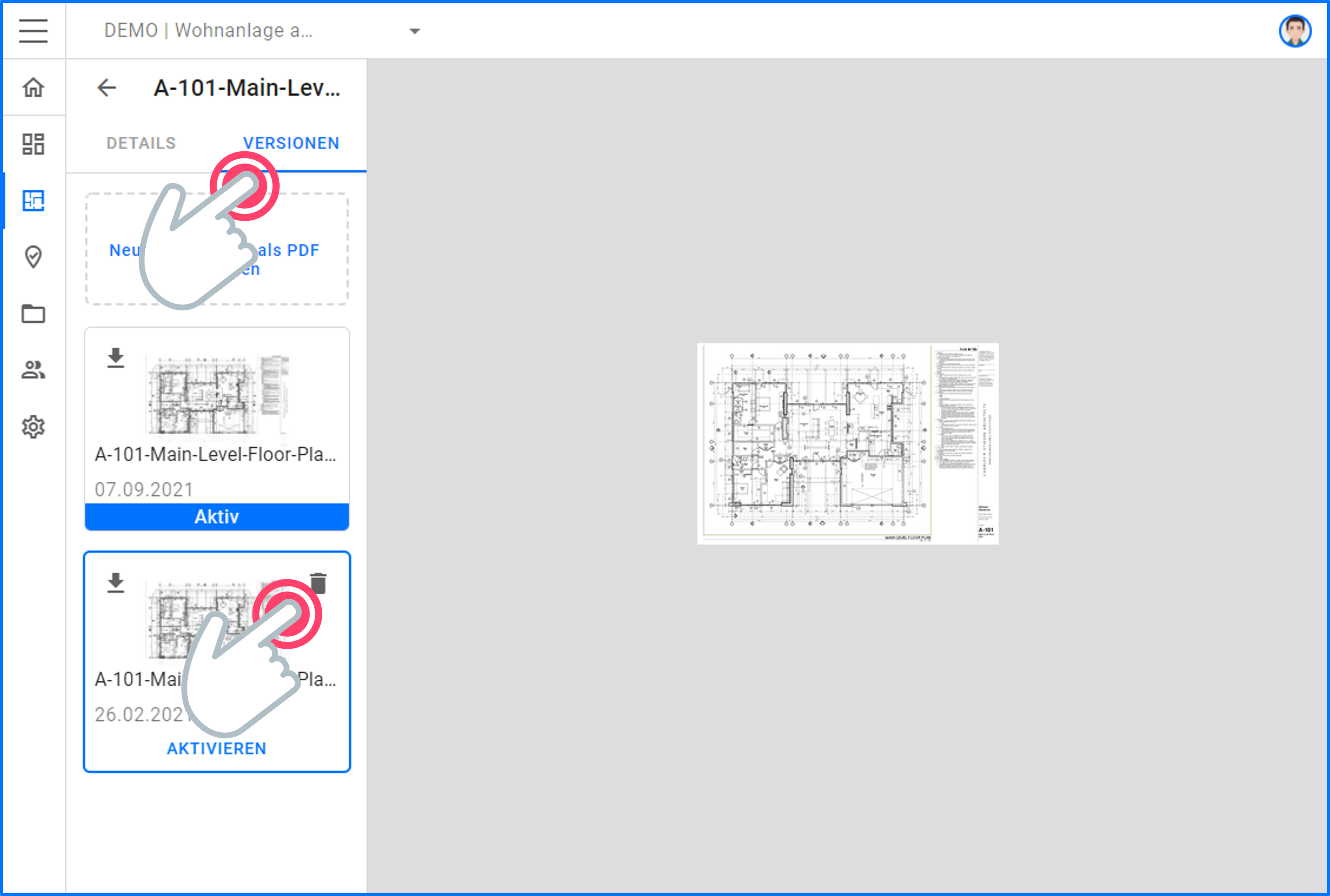Click AKTIVIEREN on the older version
Viewport: 1330px width, 896px height.
[x=217, y=749]
